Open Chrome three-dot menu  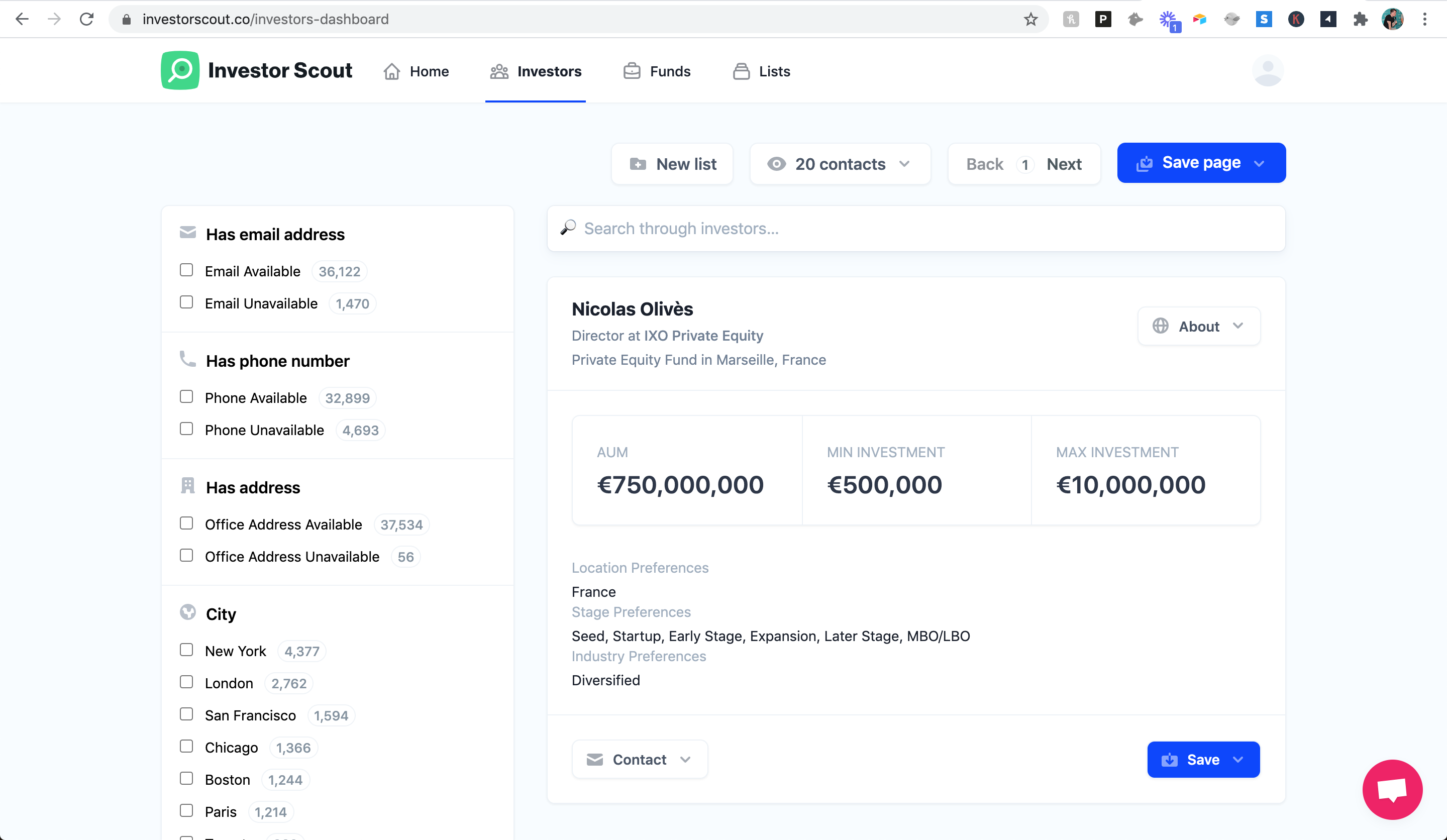point(1424,19)
